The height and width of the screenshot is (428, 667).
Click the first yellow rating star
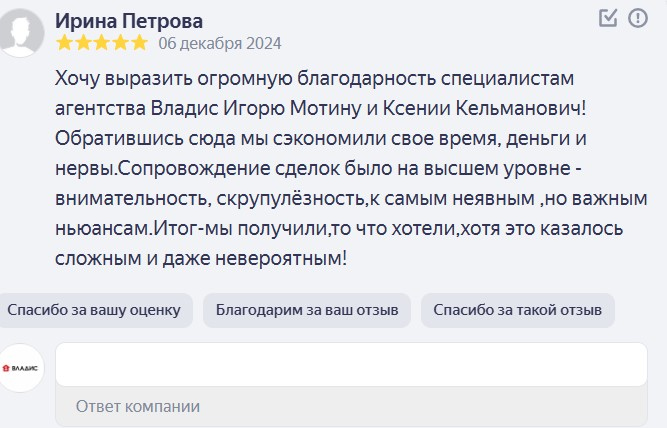click(x=65, y=43)
